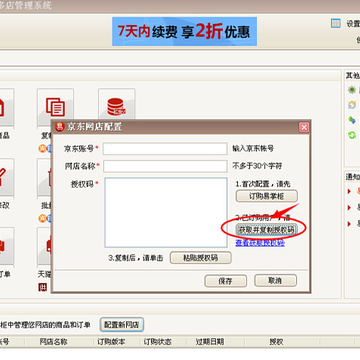Image resolution: width=360 pixels, height=360 pixels.
Task: Click the 配置新网店 button
Action: tap(122, 324)
